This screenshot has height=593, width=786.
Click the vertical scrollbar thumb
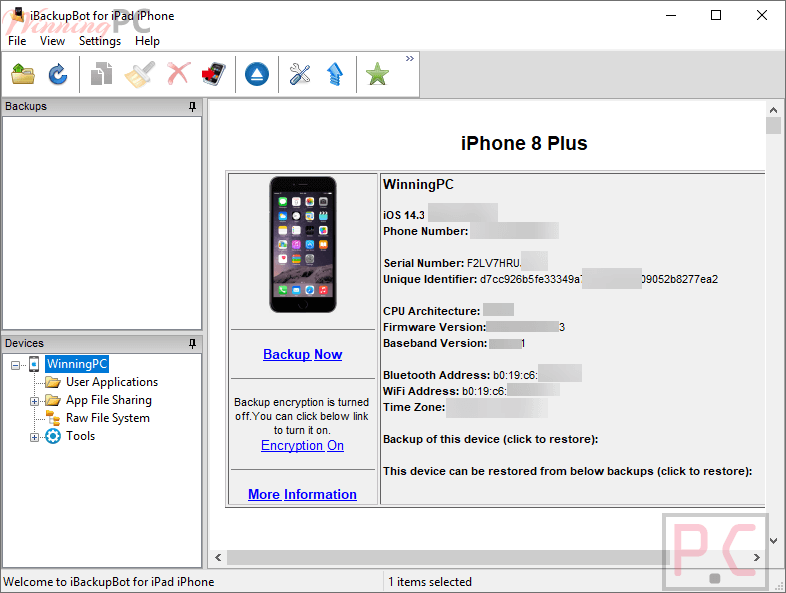pyautogui.click(x=773, y=125)
